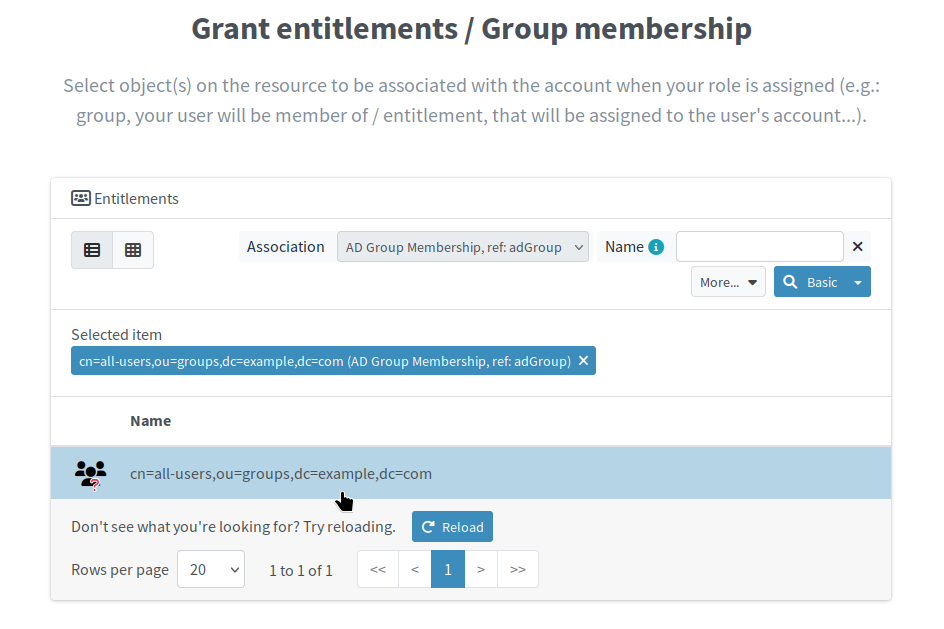Jump to the last page with >>
Image resolution: width=944 pixels, height=629 pixels.
point(518,568)
